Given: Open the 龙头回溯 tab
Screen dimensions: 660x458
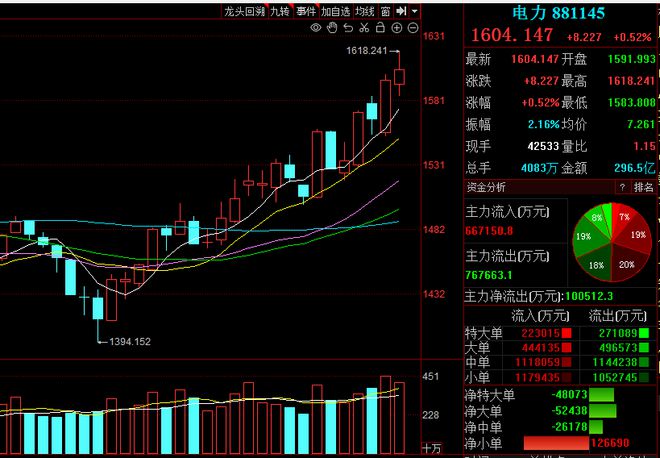Looking at the screenshot, I should [x=244, y=11].
